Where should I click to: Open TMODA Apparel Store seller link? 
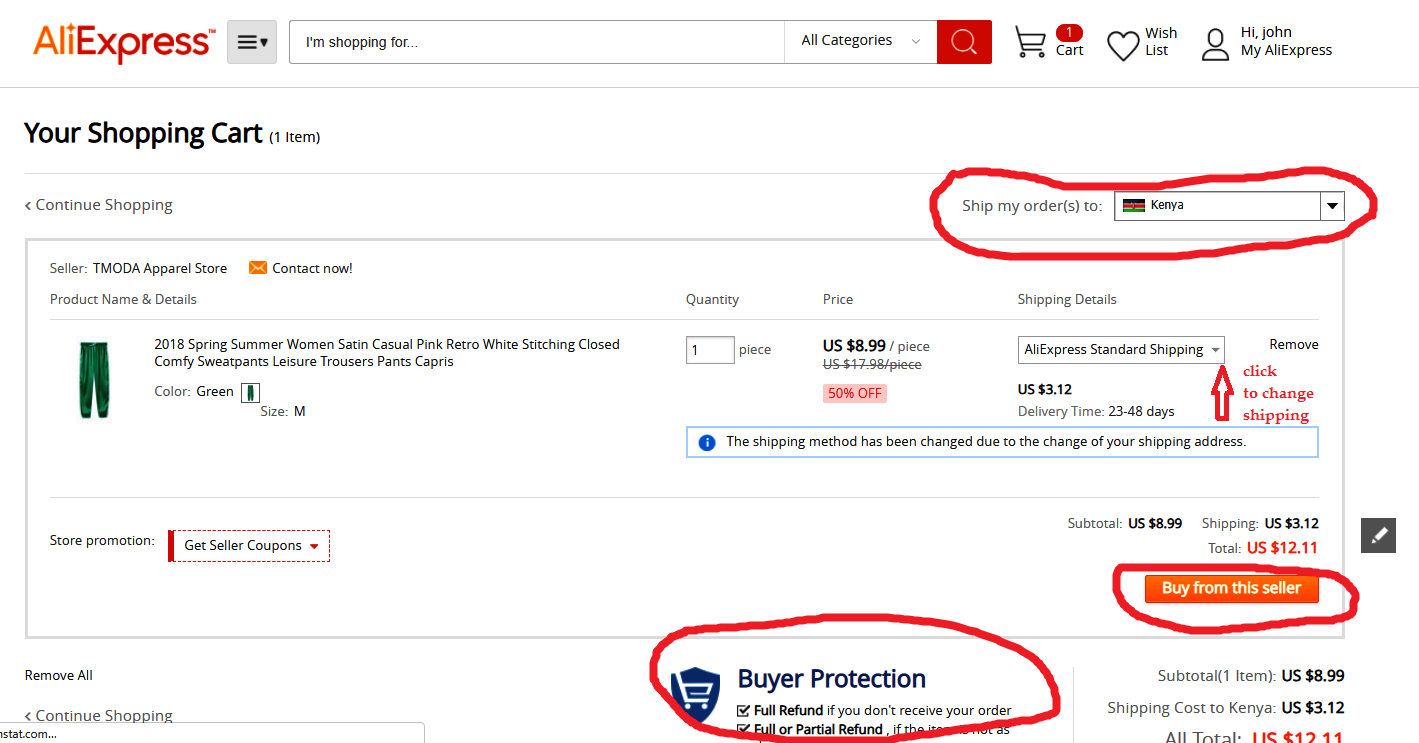pyautogui.click(x=160, y=268)
